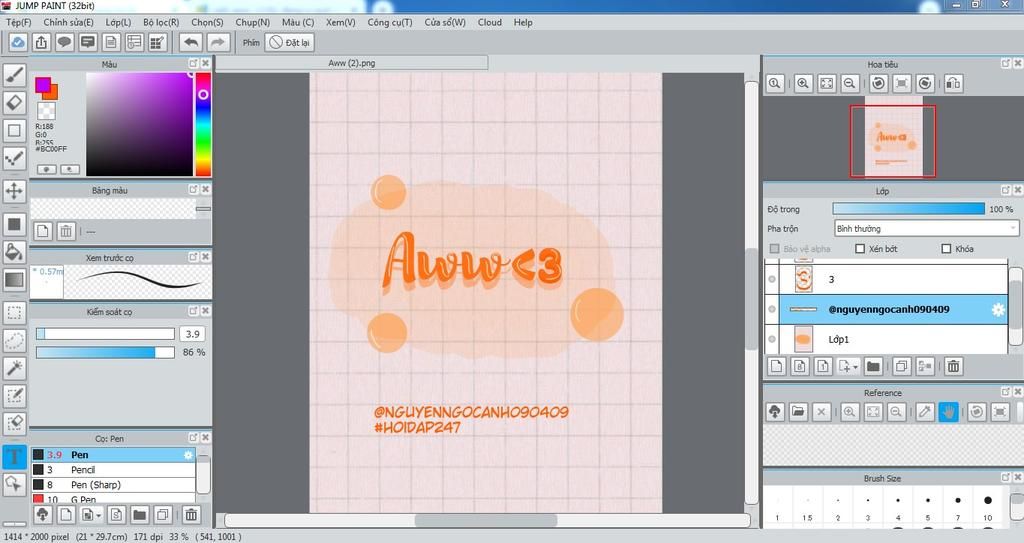Add new folder in Layers panel
This screenshot has width=1024, height=543.
(873, 367)
